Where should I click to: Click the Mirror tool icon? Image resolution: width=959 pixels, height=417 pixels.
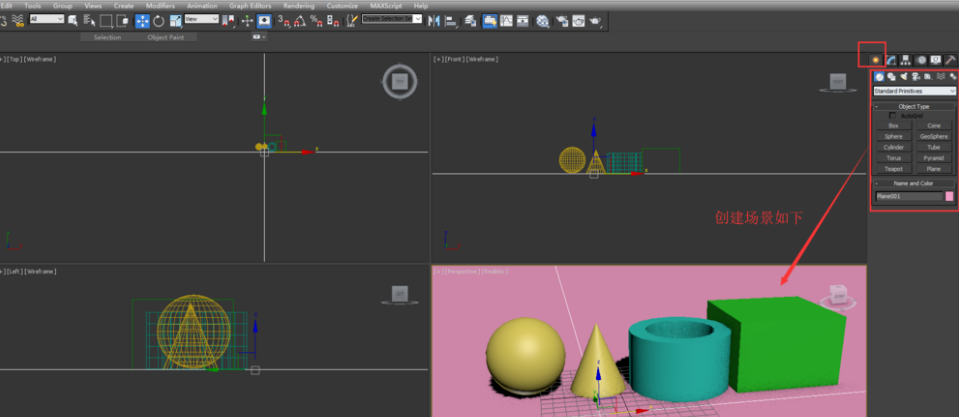point(435,20)
